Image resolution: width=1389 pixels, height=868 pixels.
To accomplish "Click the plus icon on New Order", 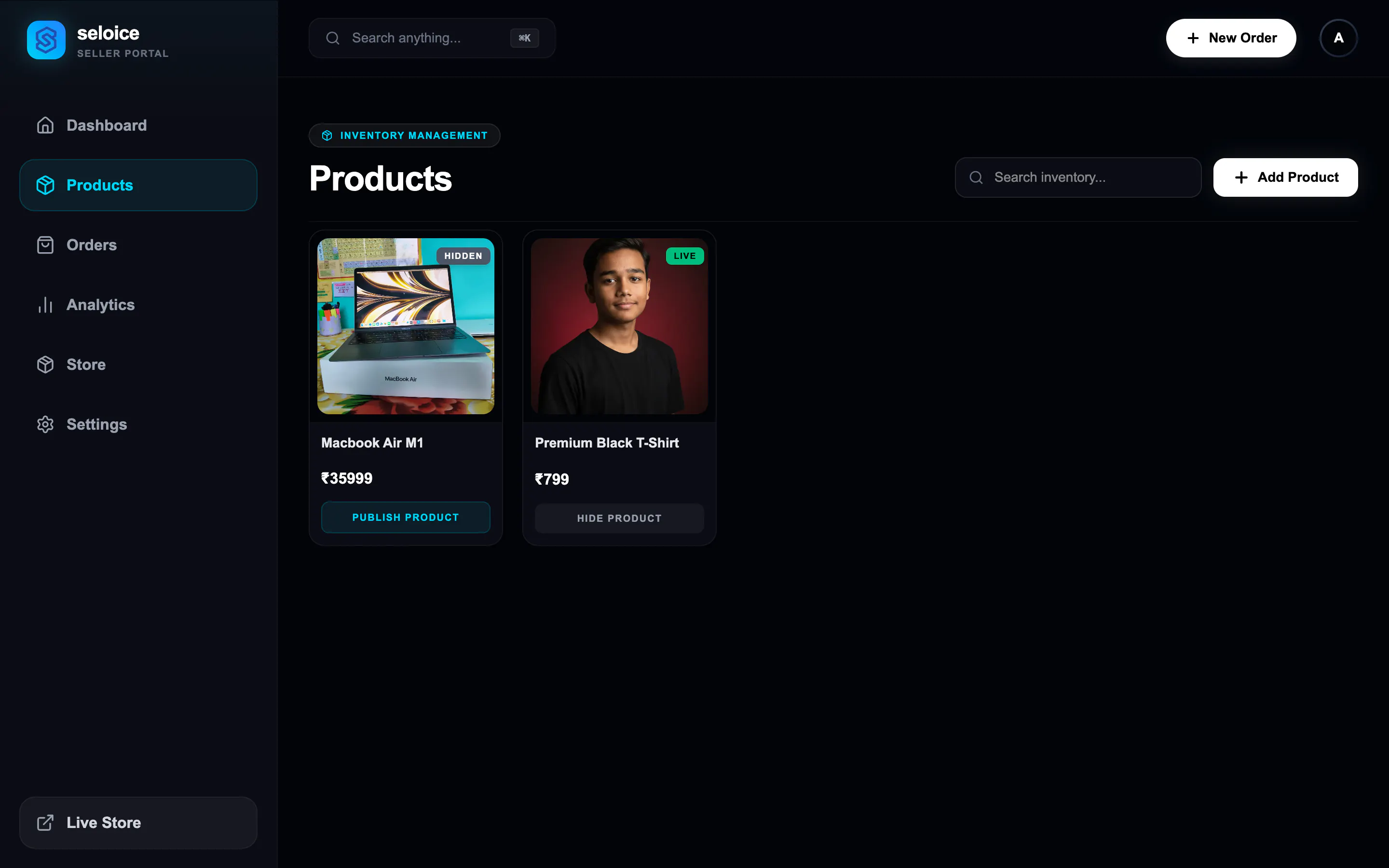I will (1193, 38).
